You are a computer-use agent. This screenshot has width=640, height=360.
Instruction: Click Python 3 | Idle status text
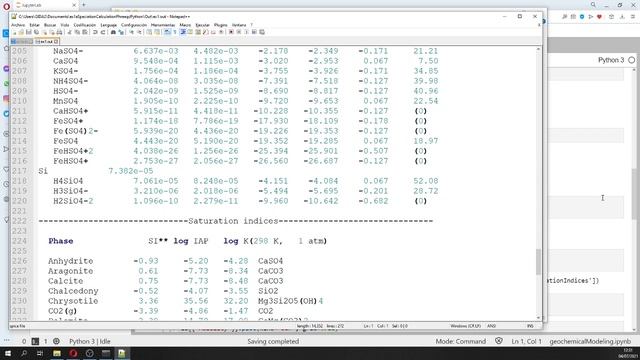[90, 341]
